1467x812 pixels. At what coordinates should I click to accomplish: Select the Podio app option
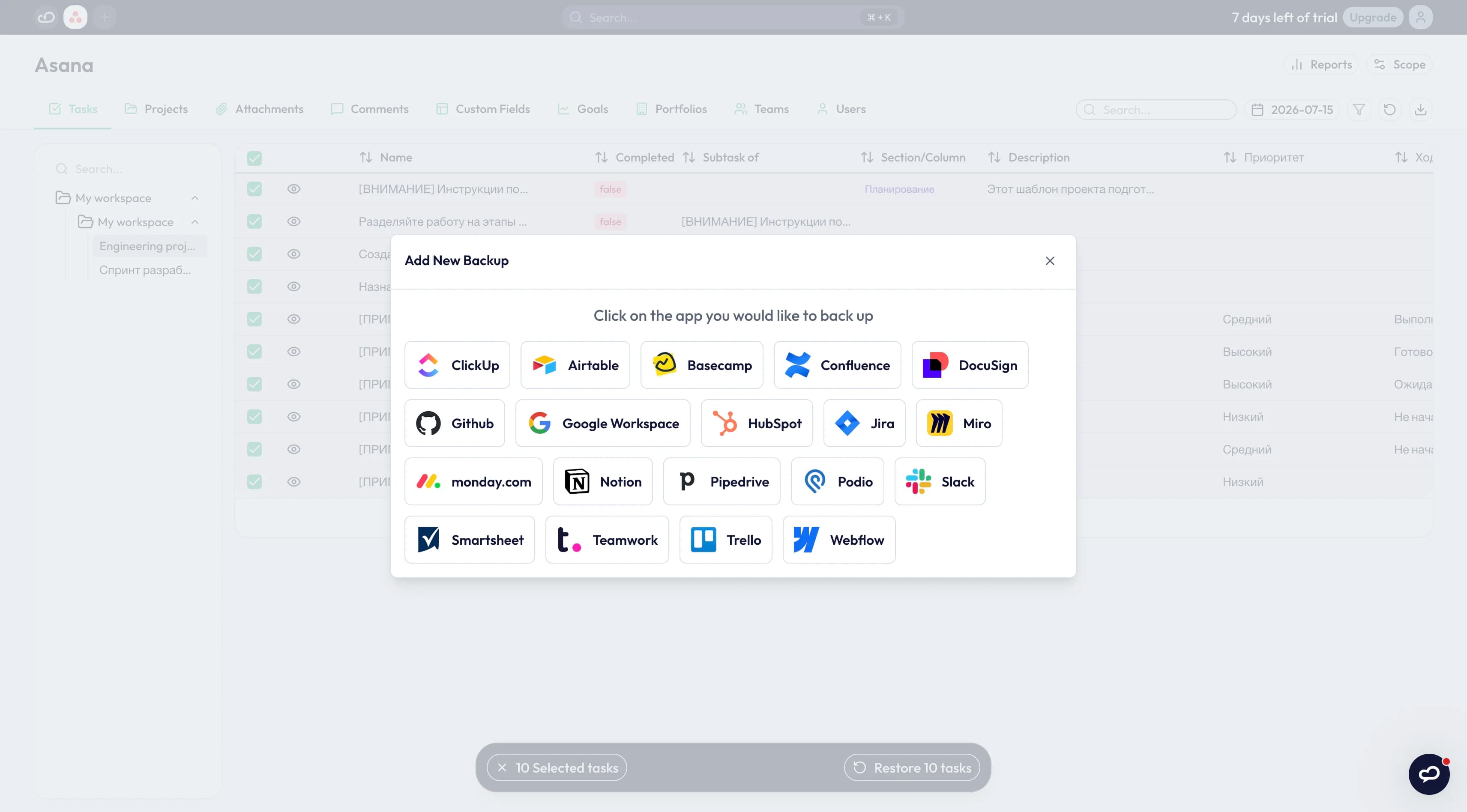click(x=837, y=481)
